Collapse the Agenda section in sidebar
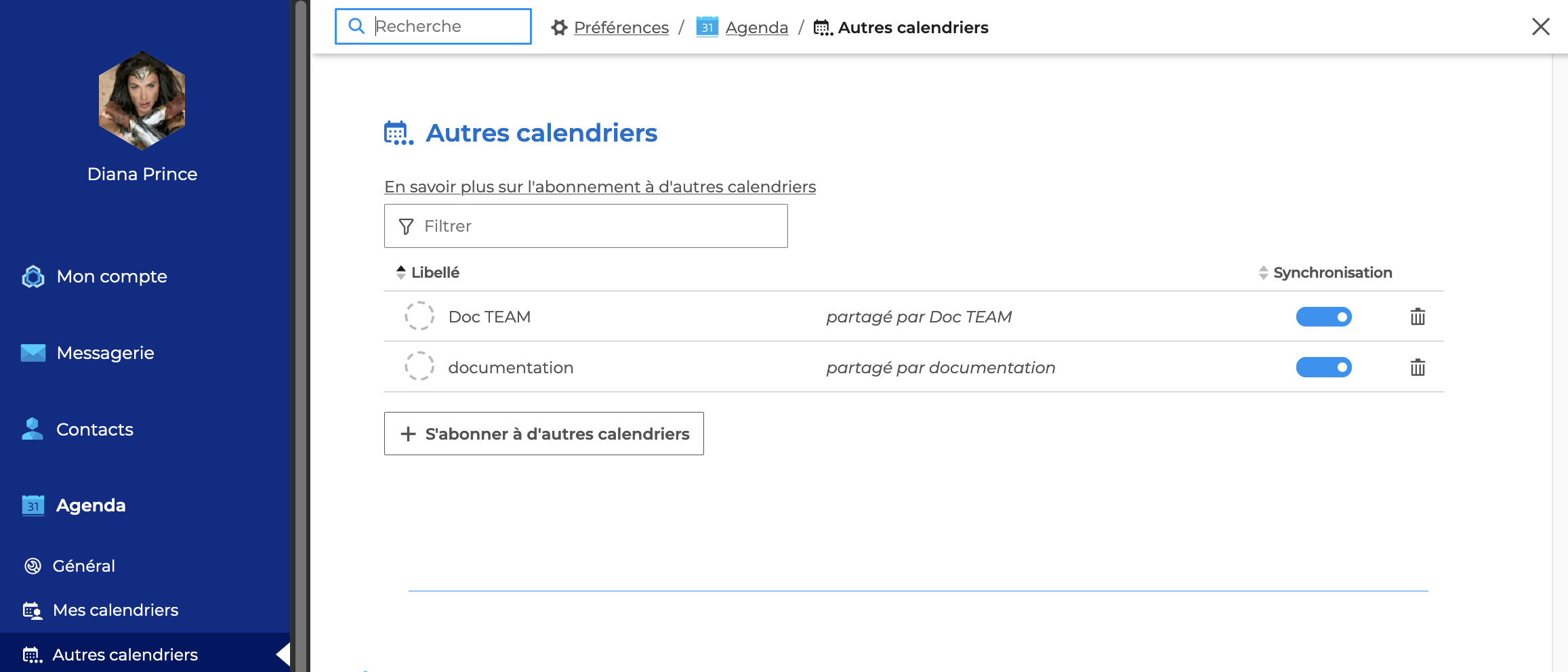This screenshot has height=672, width=1568. pos(91,505)
